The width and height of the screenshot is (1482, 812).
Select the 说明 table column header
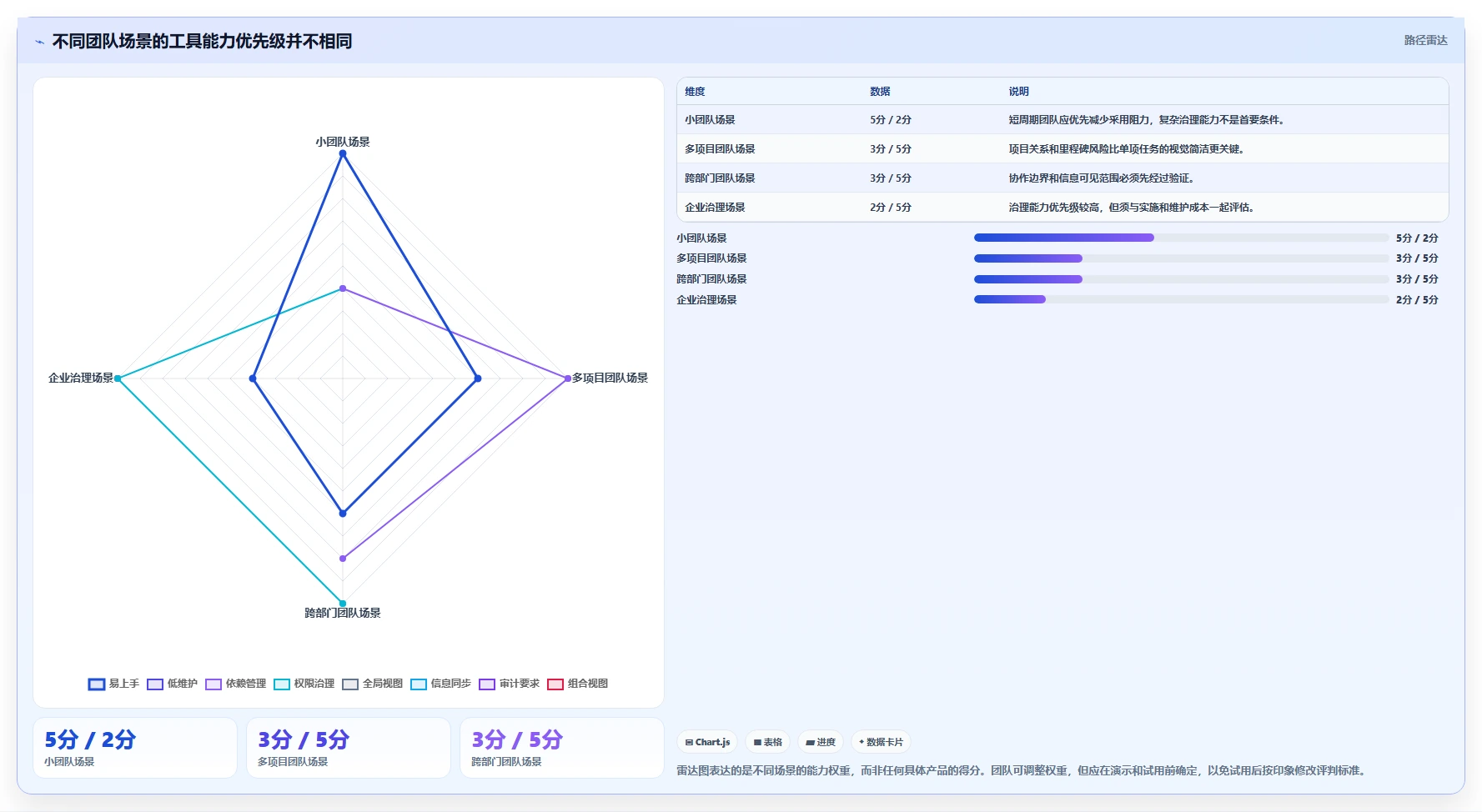(1018, 92)
